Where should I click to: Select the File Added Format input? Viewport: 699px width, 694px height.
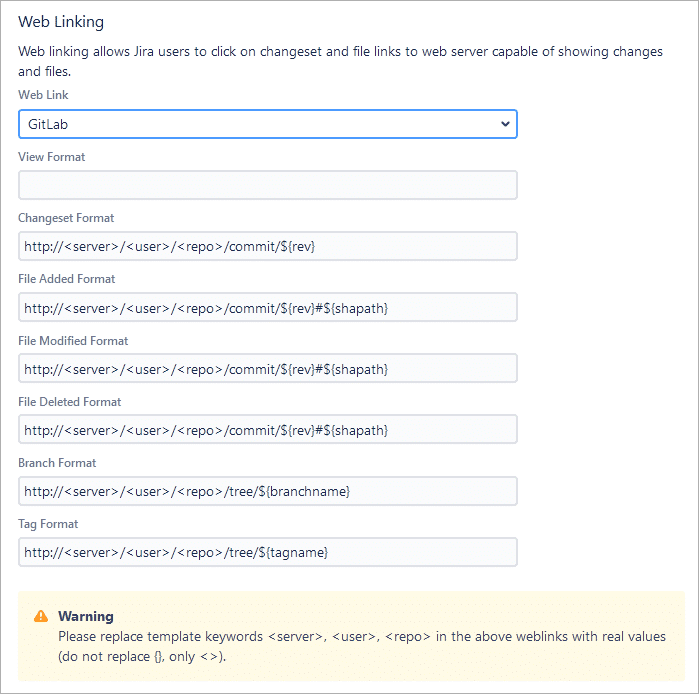[x=267, y=307]
